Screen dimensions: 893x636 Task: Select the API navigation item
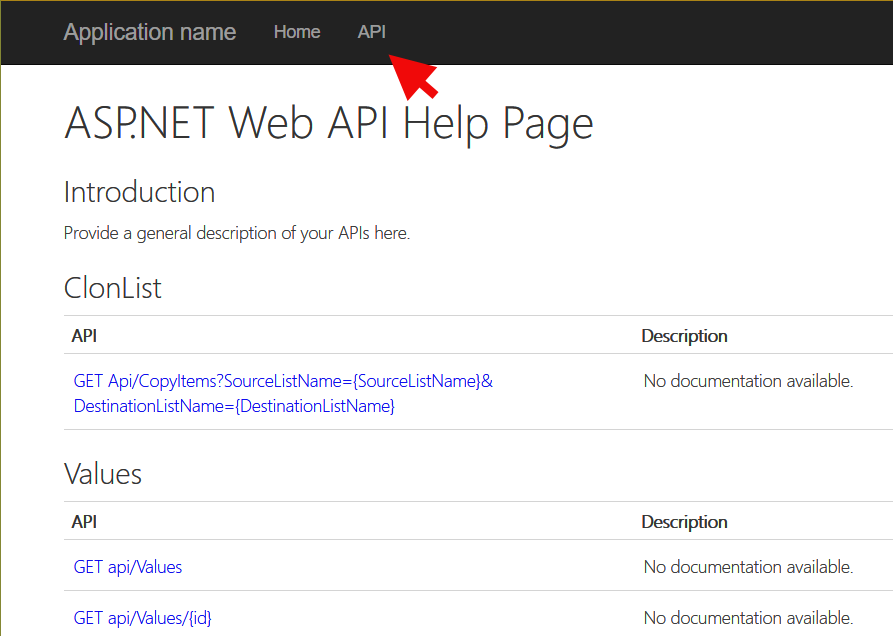371,32
